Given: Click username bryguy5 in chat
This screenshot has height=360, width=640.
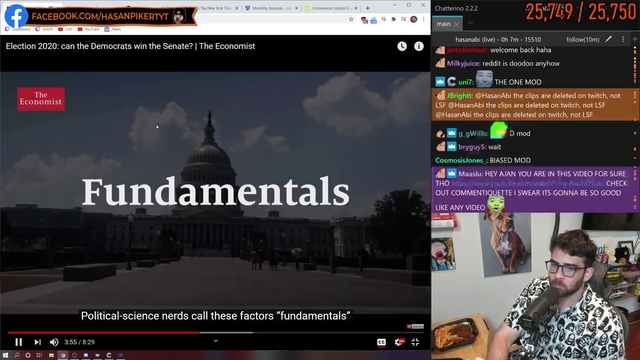Looking at the screenshot, I should coord(472,147).
